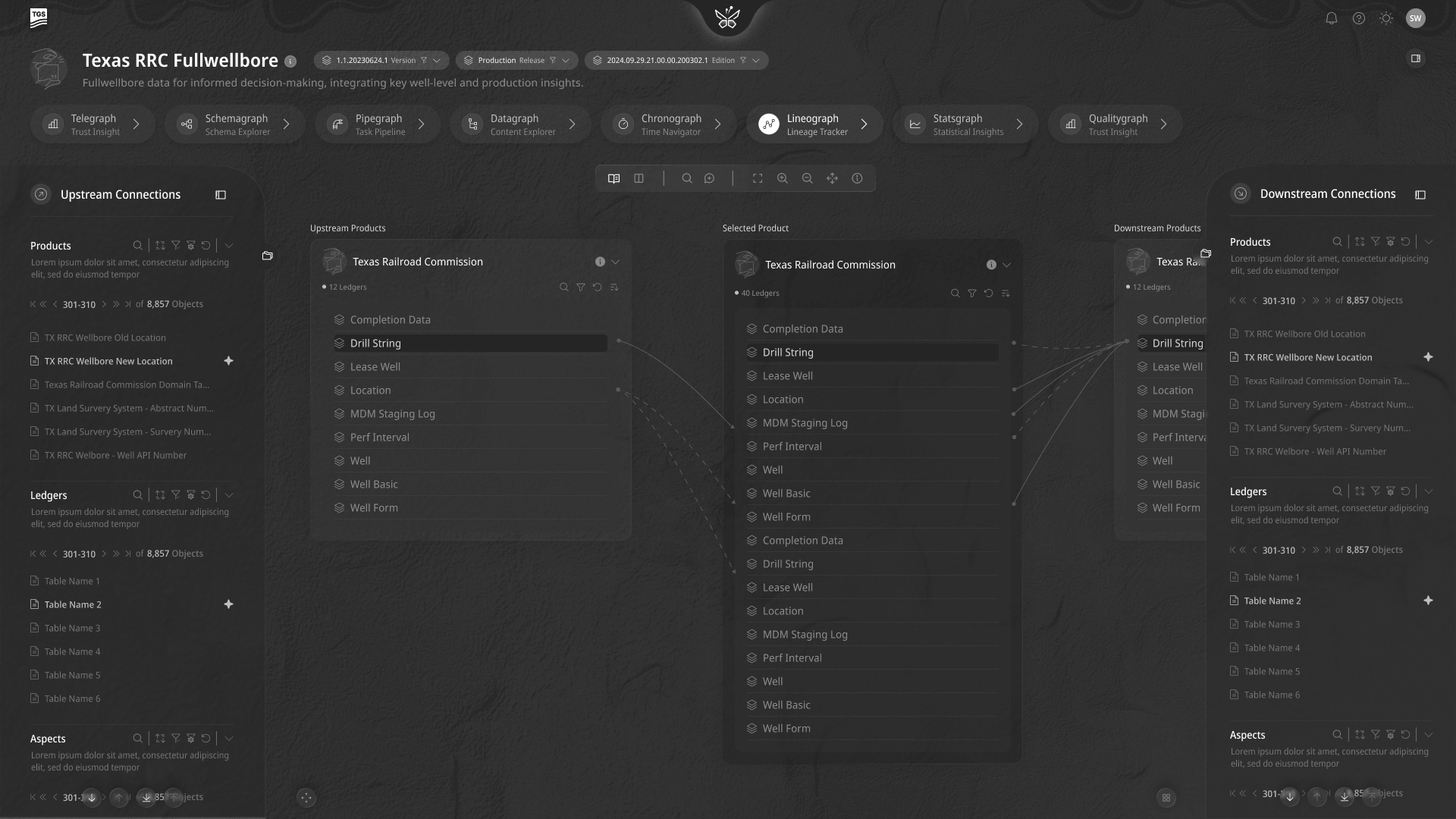Click filter icon in Upstream Products card
Image resolution: width=1456 pixels, height=819 pixels.
click(581, 287)
